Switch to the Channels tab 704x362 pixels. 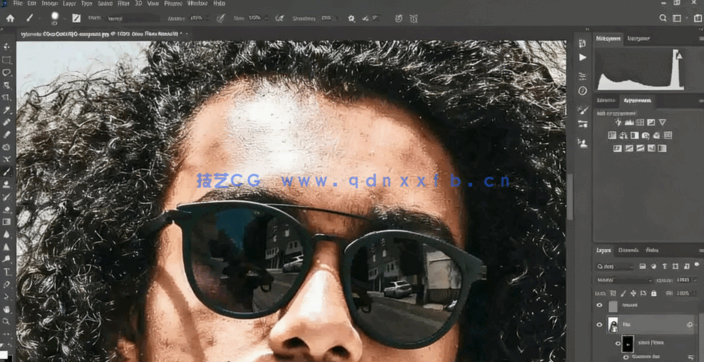tap(628, 250)
